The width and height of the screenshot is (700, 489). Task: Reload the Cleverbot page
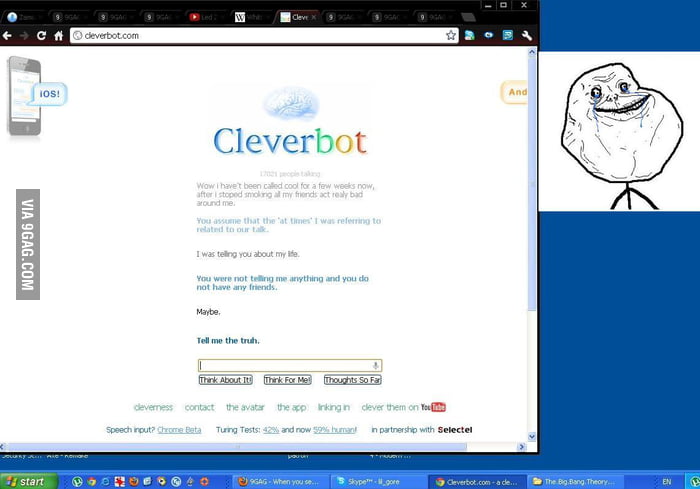[42, 35]
